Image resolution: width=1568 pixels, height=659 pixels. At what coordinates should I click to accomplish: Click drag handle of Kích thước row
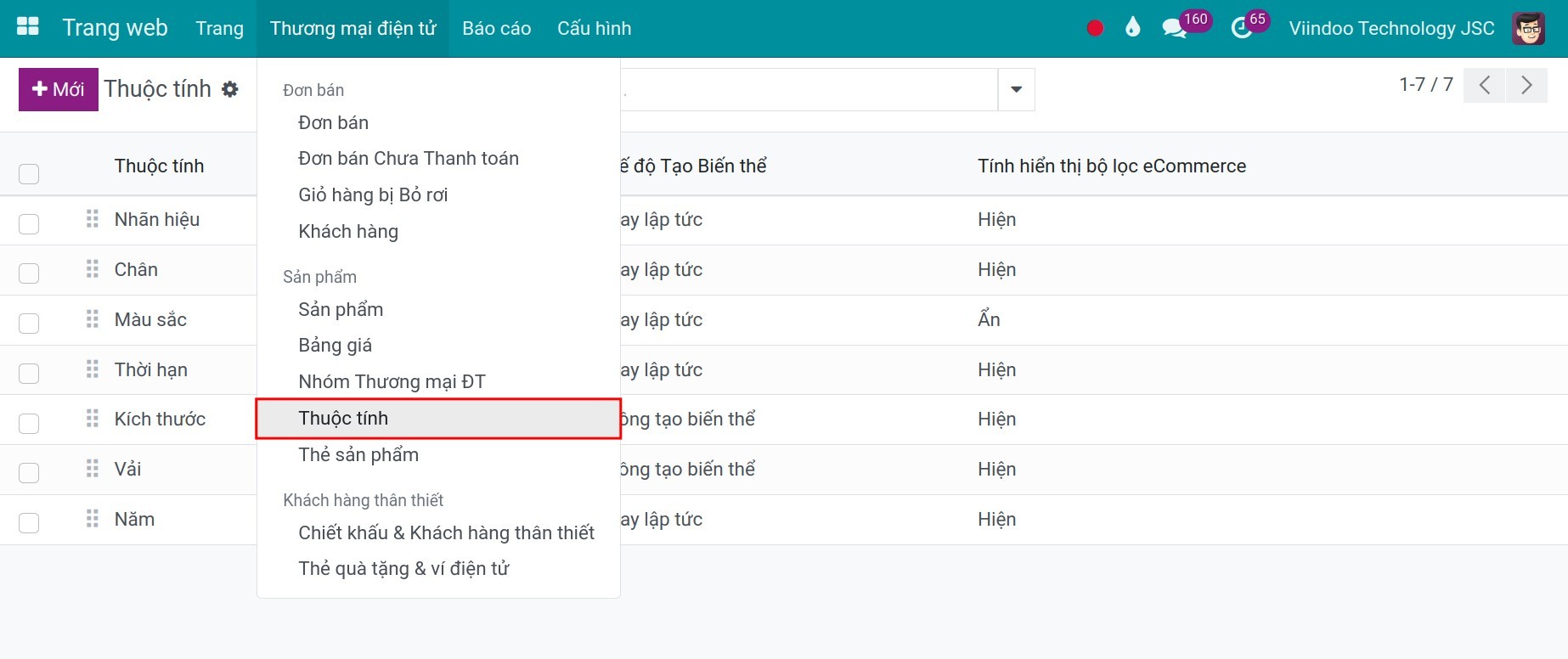tap(93, 419)
